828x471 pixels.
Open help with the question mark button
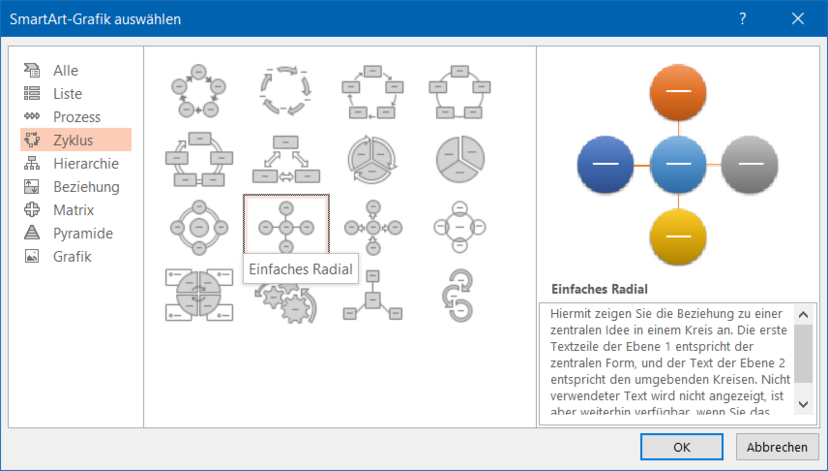[742, 19]
